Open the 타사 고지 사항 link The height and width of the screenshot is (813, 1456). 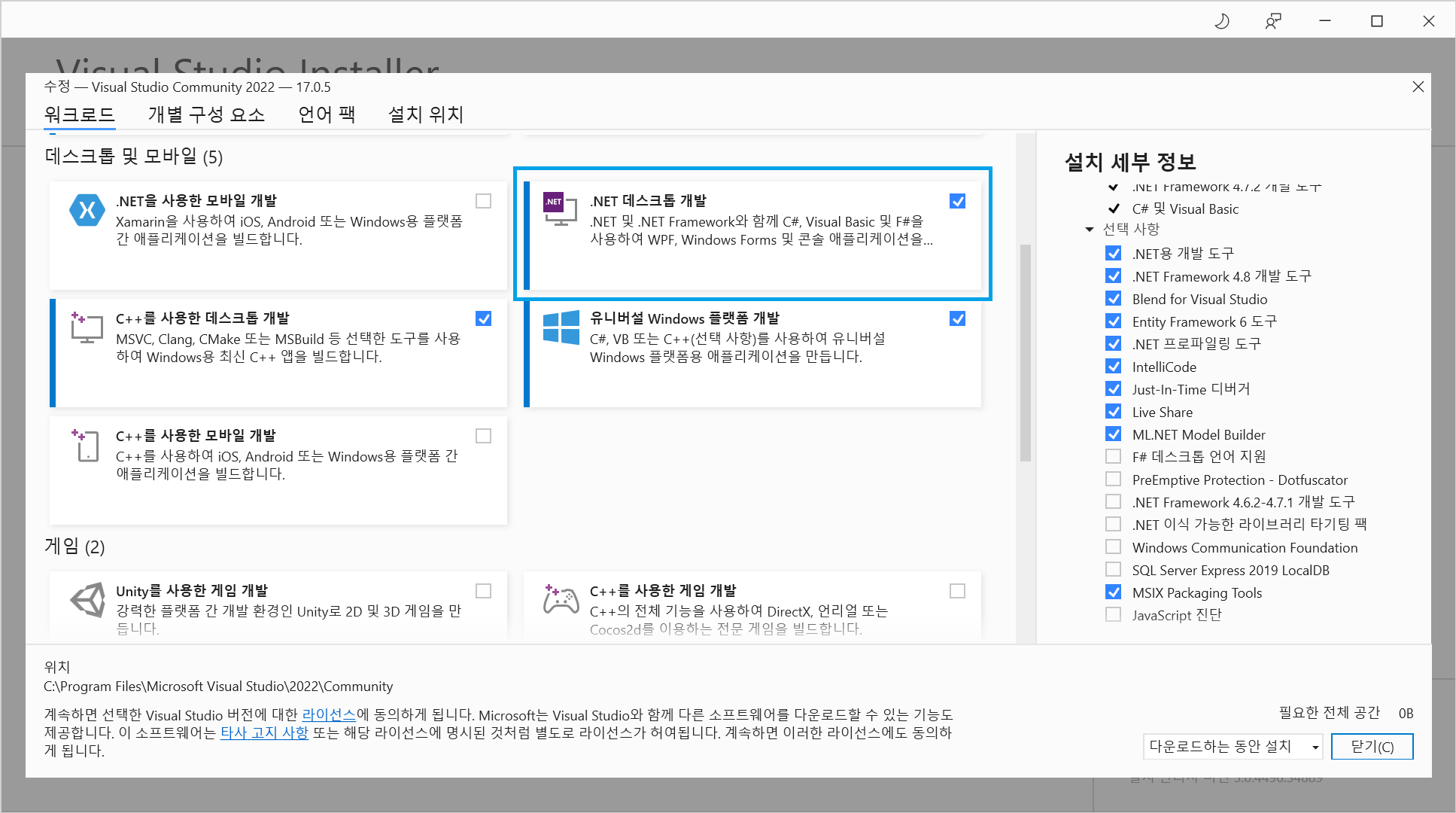click(x=264, y=732)
